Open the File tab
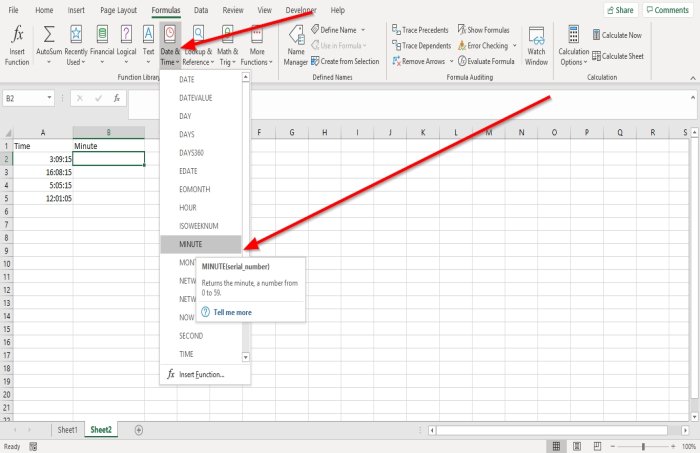Image resolution: width=700 pixels, height=453 pixels. point(13,10)
